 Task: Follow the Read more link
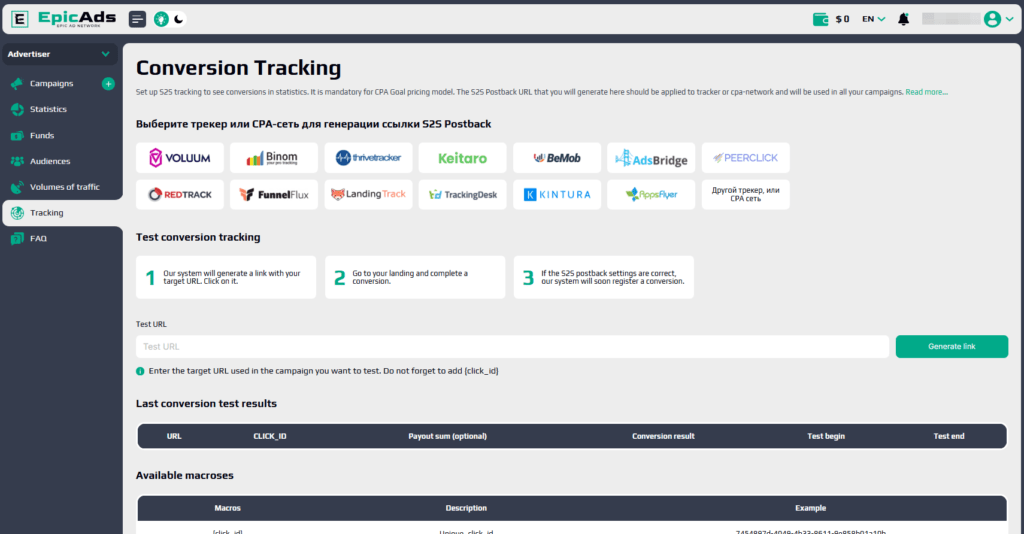(926, 92)
